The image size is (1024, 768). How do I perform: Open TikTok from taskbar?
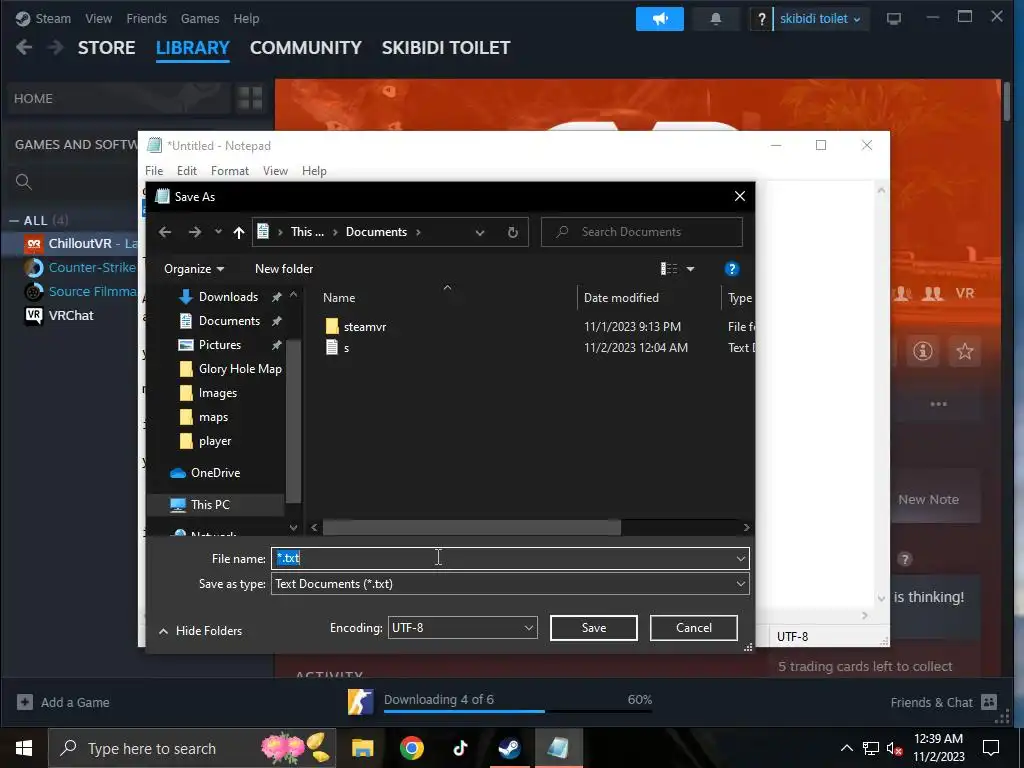(460, 748)
